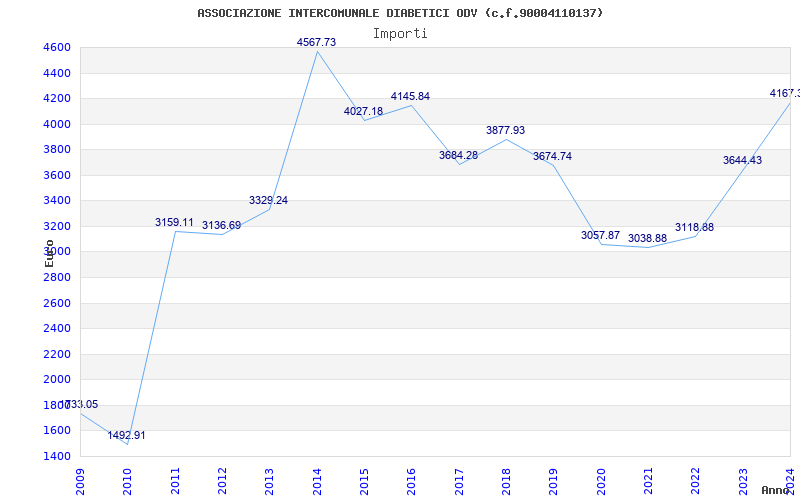This screenshot has width=800, height=500.
Task: Click the 2016 x-axis year label
Action: click(411, 482)
